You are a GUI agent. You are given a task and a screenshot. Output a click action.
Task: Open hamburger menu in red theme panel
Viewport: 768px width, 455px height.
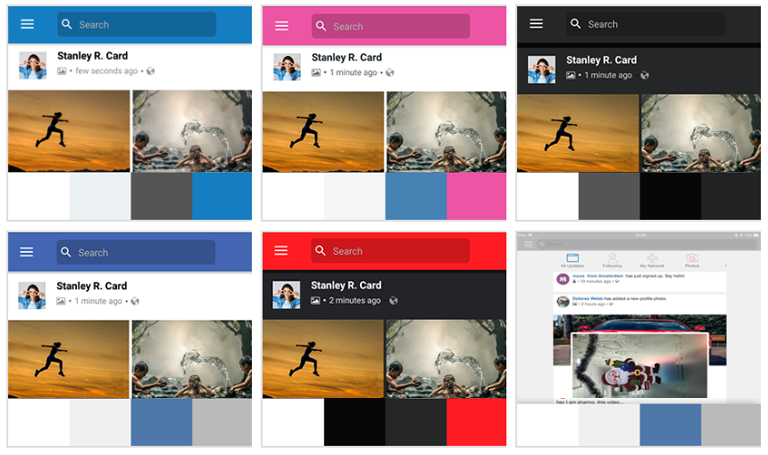pyautogui.click(x=281, y=251)
